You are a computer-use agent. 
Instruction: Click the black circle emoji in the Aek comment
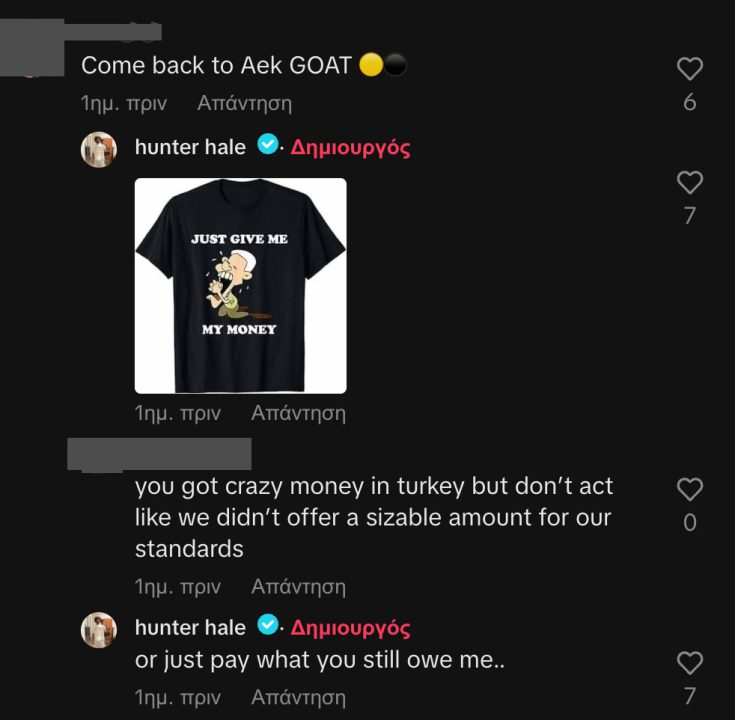pos(395,66)
